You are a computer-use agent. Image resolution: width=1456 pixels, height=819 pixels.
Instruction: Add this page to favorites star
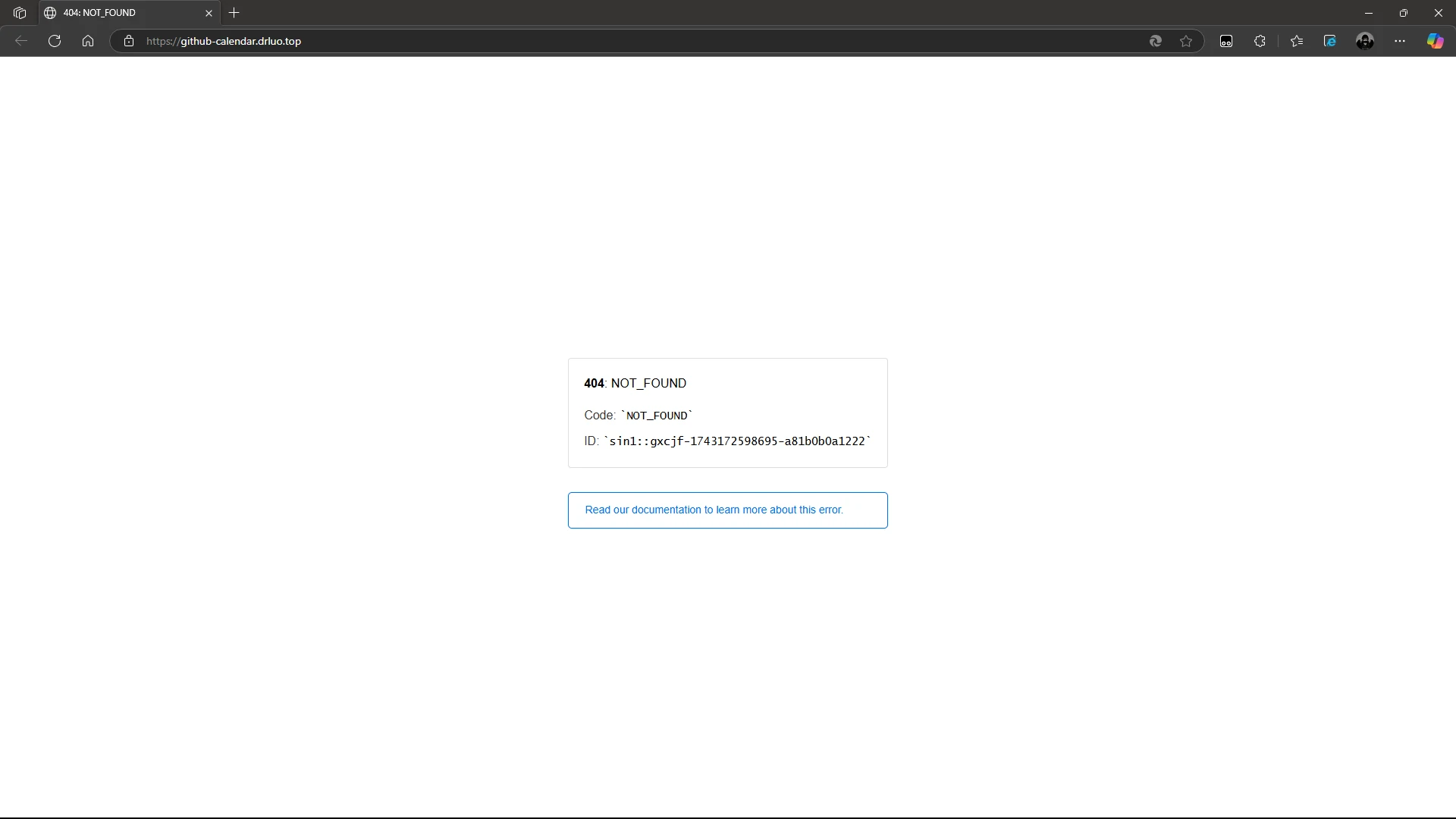(1186, 41)
